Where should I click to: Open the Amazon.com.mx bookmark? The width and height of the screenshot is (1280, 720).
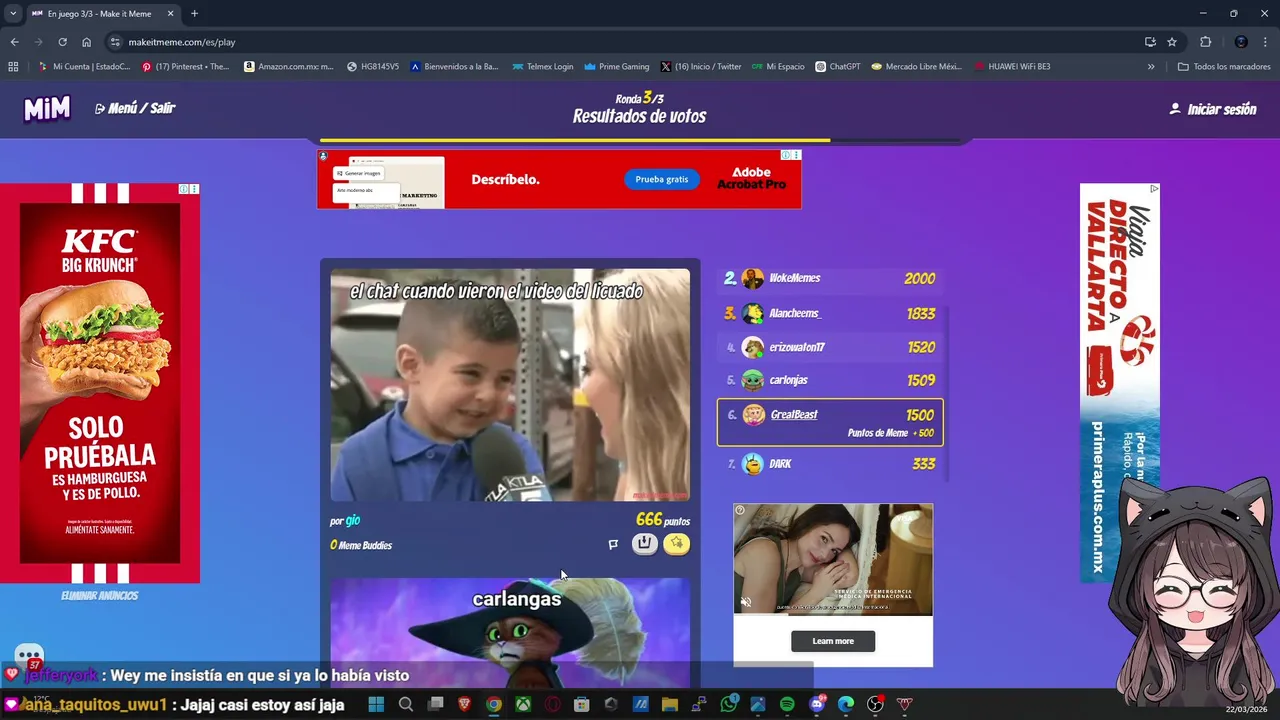(289, 67)
